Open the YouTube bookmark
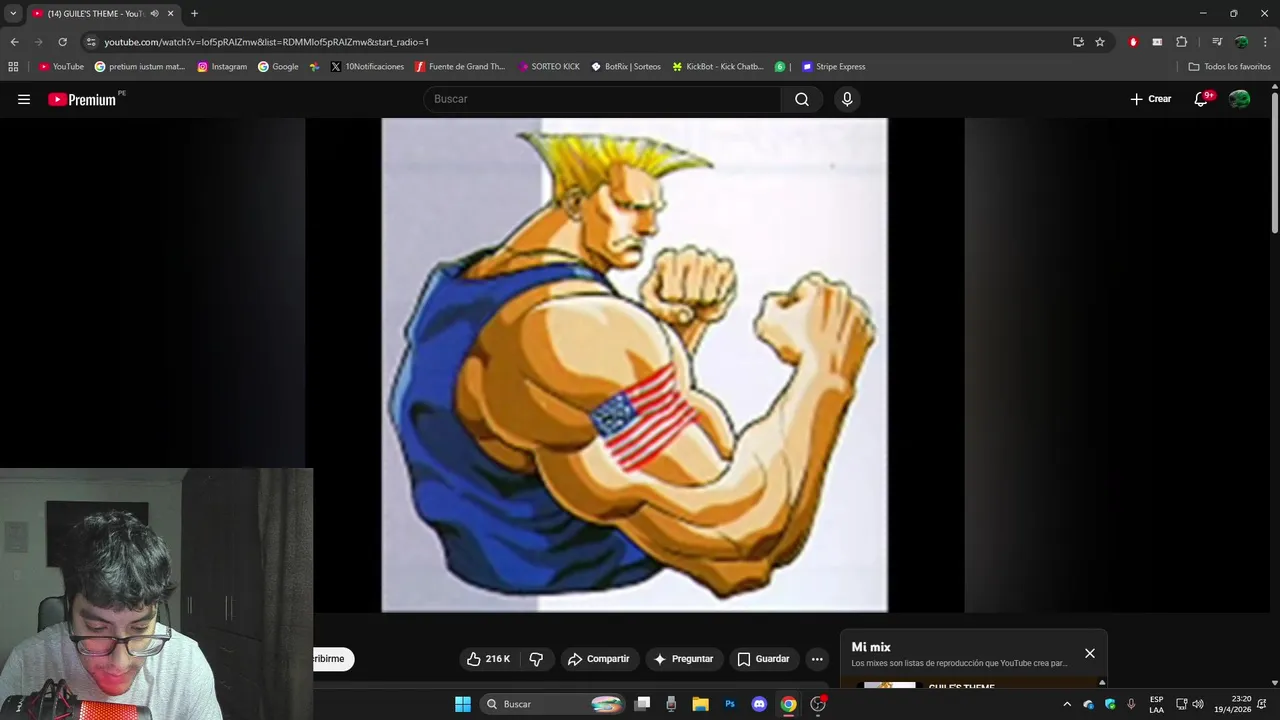Image resolution: width=1280 pixels, height=720 pixels. (61, 67)
